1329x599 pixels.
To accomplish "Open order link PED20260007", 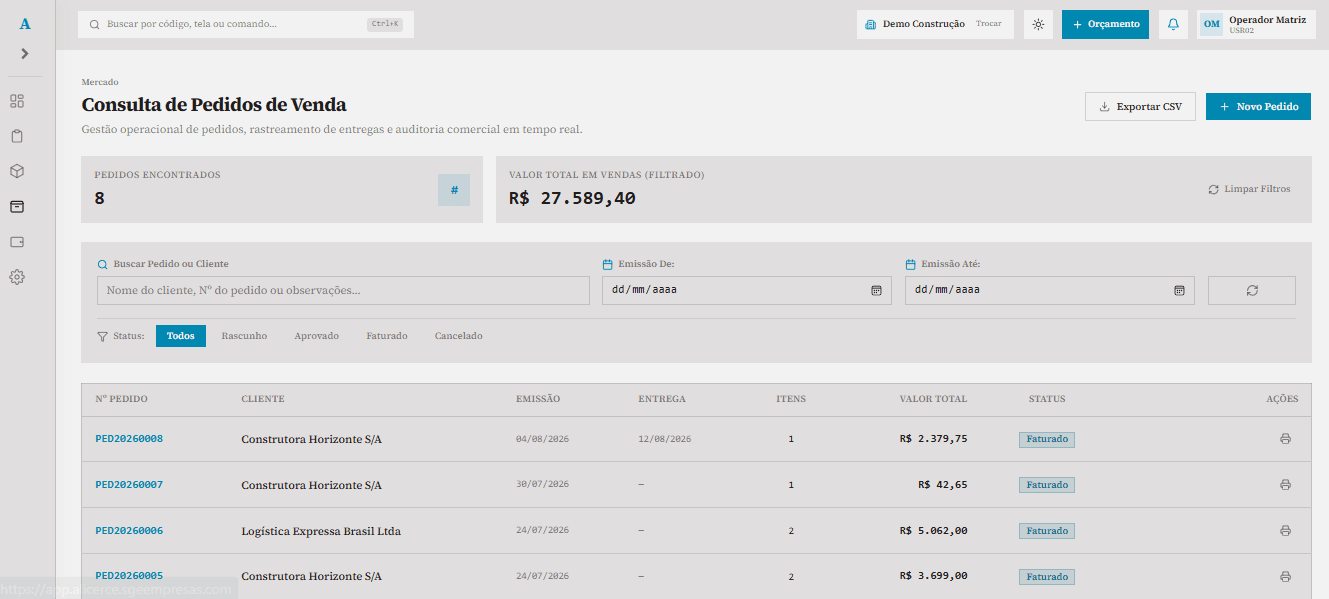I will pos(129,485).
